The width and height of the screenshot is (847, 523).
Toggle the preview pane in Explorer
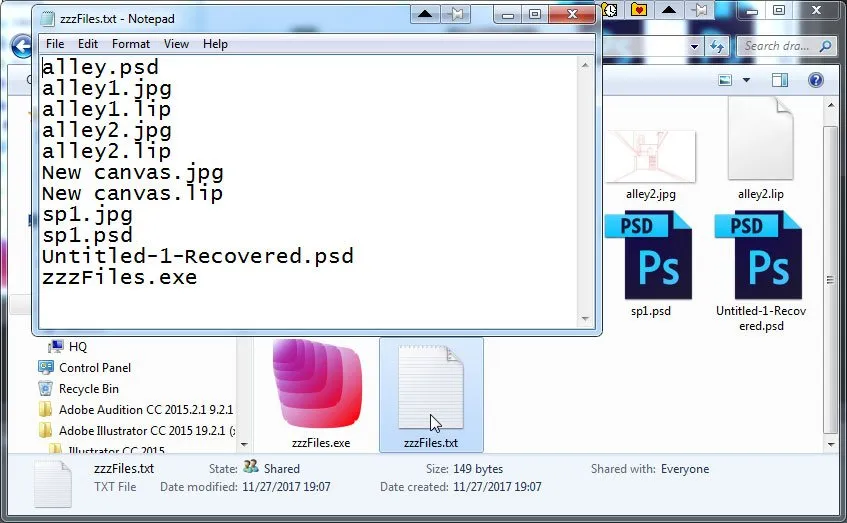point(779,81)
